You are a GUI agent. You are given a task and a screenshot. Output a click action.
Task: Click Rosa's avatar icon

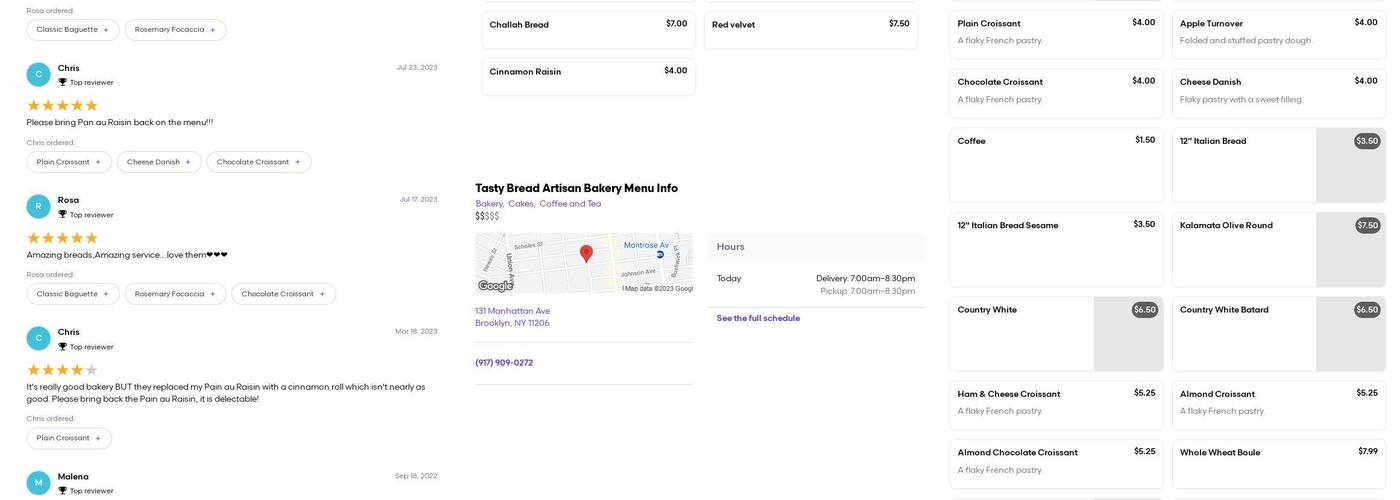coord(38,206)
